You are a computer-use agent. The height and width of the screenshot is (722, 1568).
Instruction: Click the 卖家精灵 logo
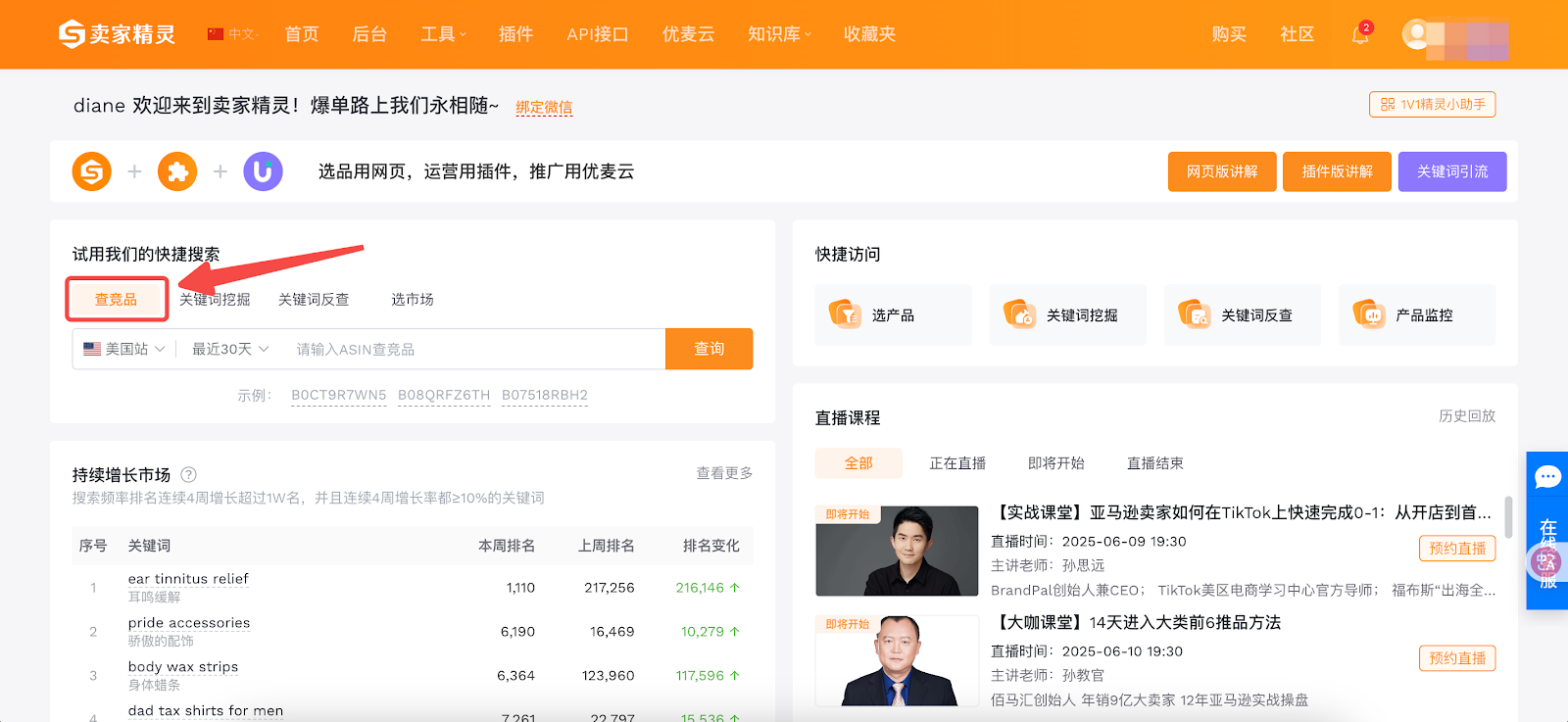pos(117,34)
